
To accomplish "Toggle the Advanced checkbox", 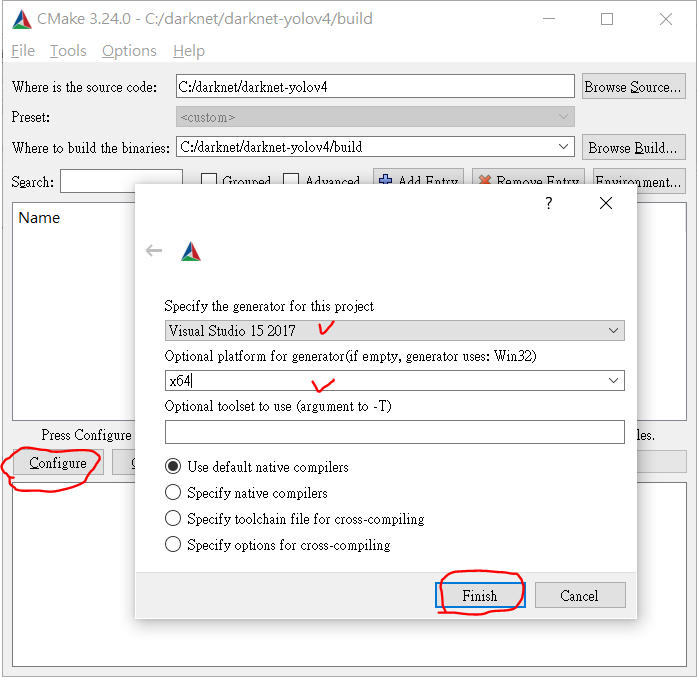I will (291, 180).
